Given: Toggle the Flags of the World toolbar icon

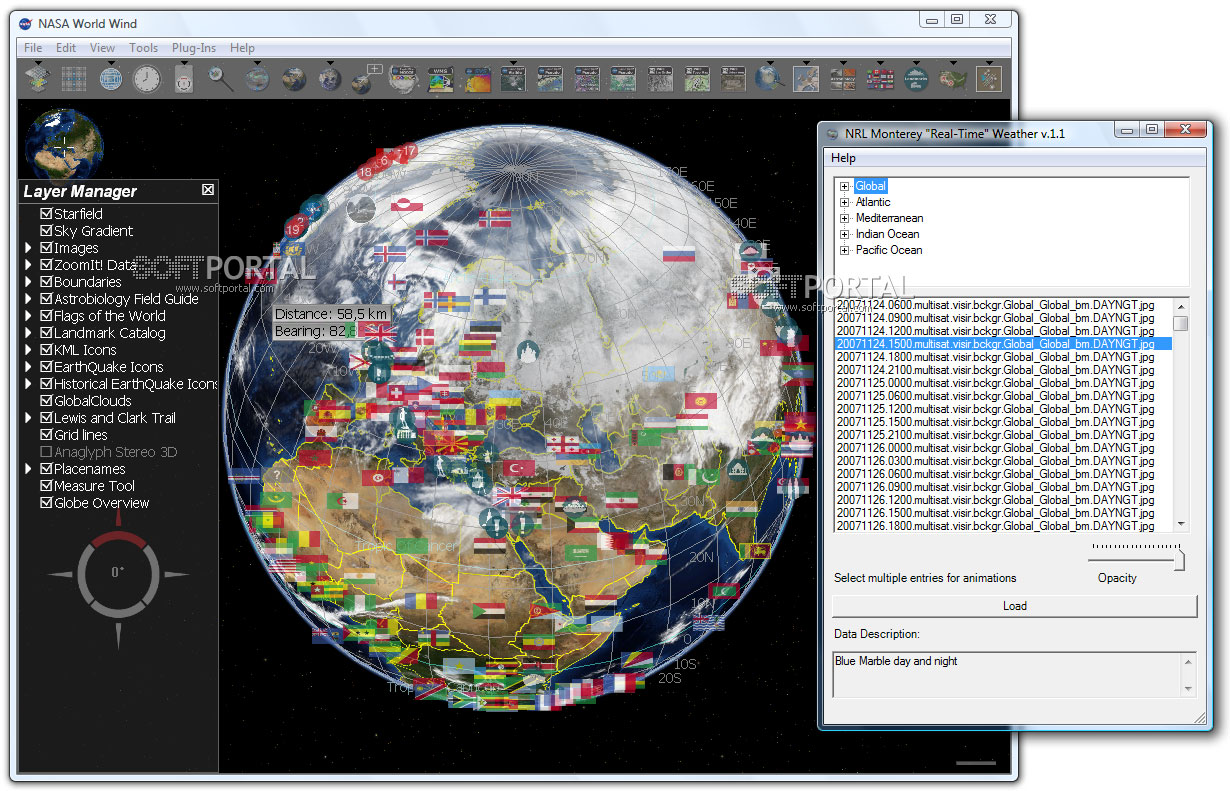Looking at the screenshot, I should 878,78.
